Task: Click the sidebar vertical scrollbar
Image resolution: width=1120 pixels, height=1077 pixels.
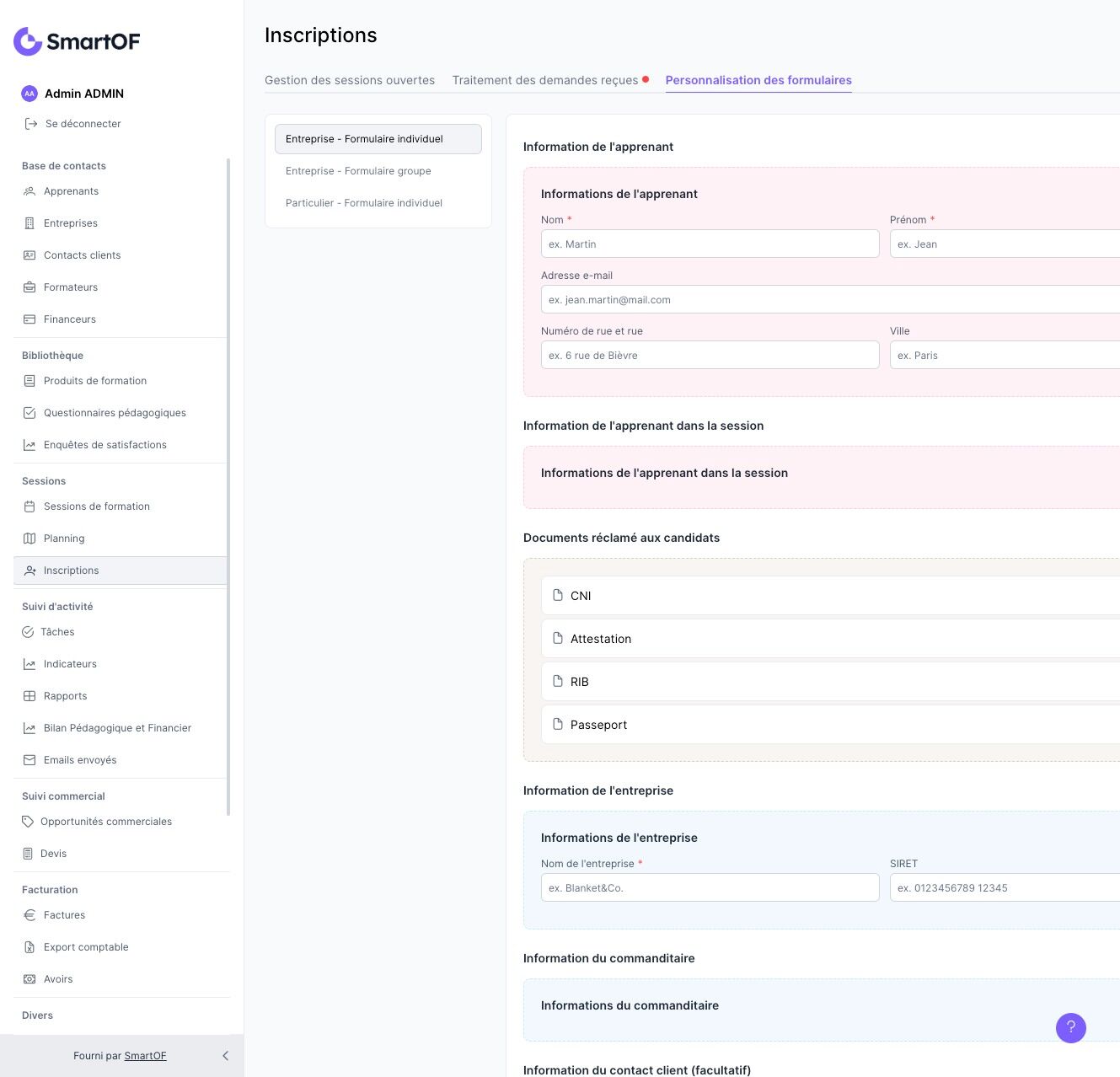Action: pyautogui.click(x=228, y=487)
